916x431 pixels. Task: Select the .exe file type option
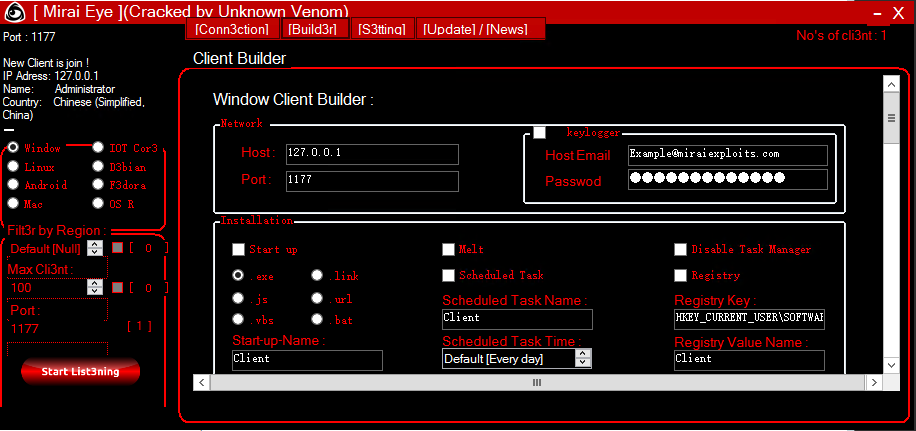tap(238, 274)
